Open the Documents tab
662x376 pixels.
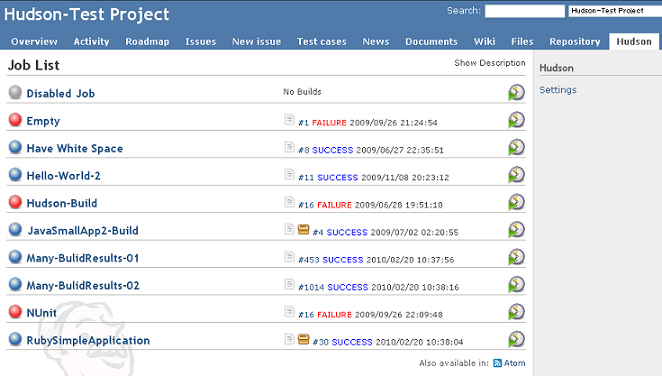coord(431,41)
